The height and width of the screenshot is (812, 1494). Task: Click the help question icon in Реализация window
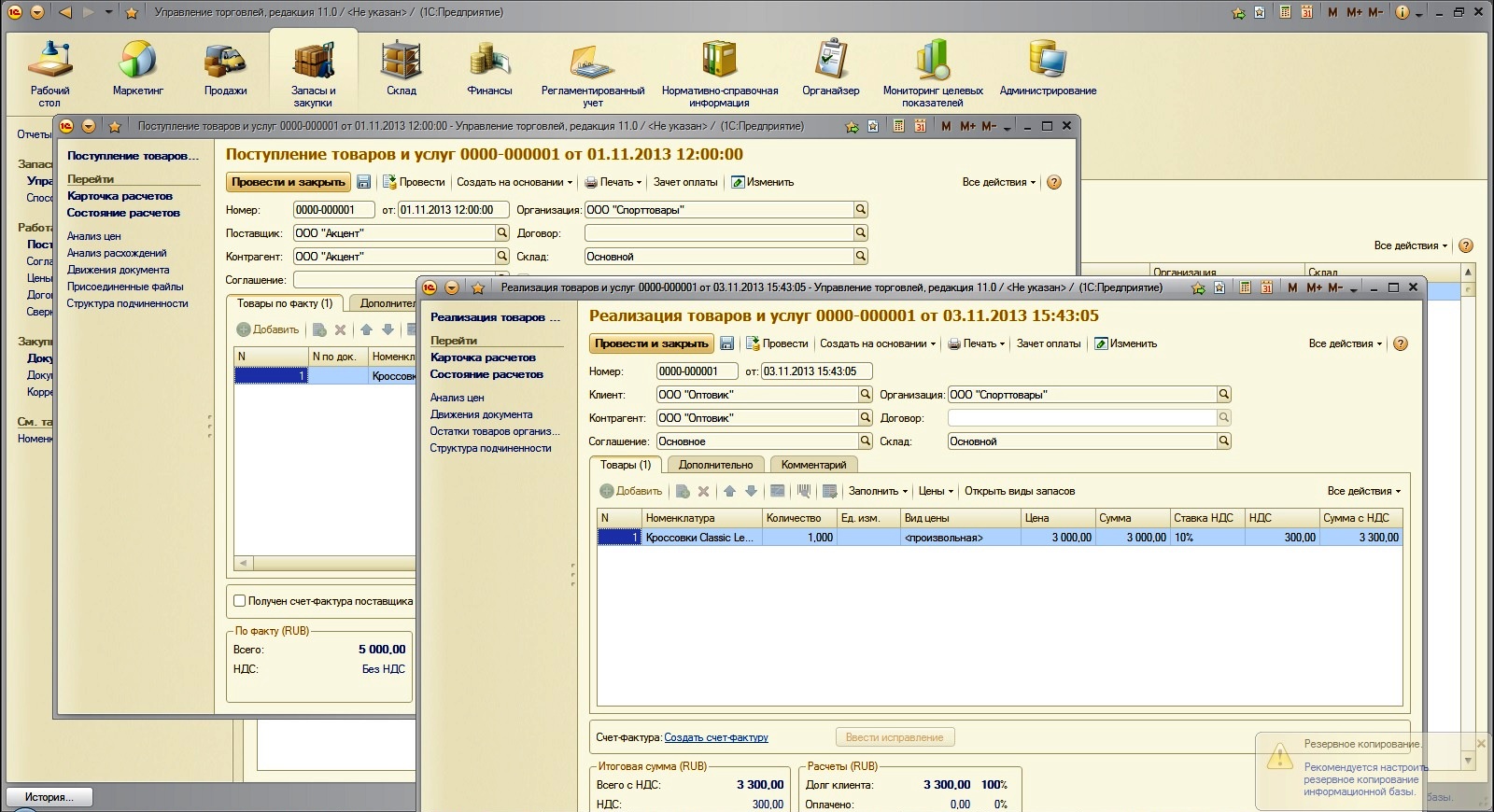1400,343
